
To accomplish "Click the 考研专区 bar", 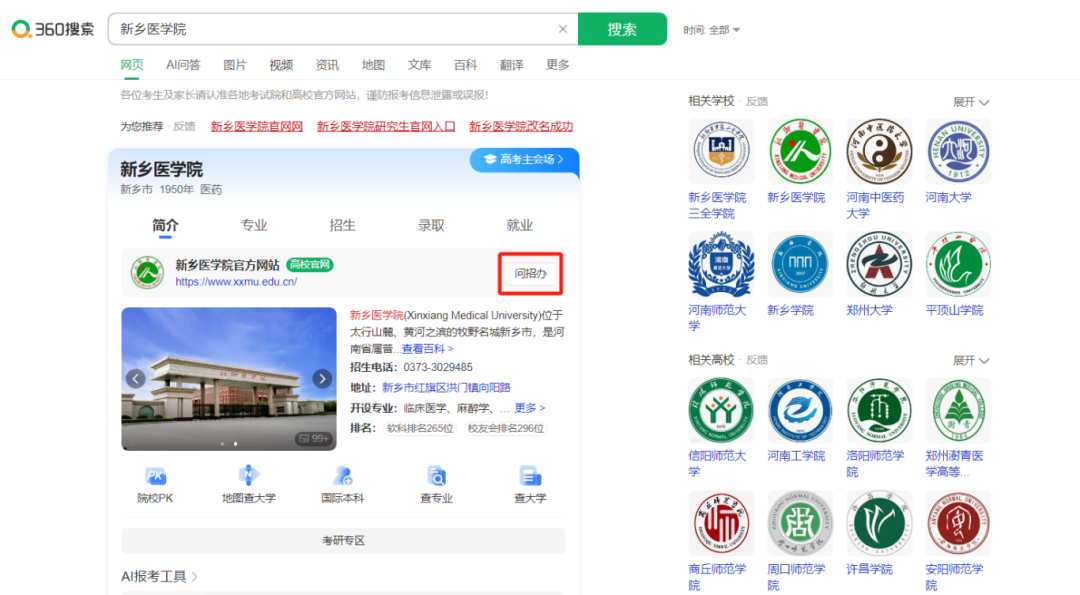I will pos(343,541).
